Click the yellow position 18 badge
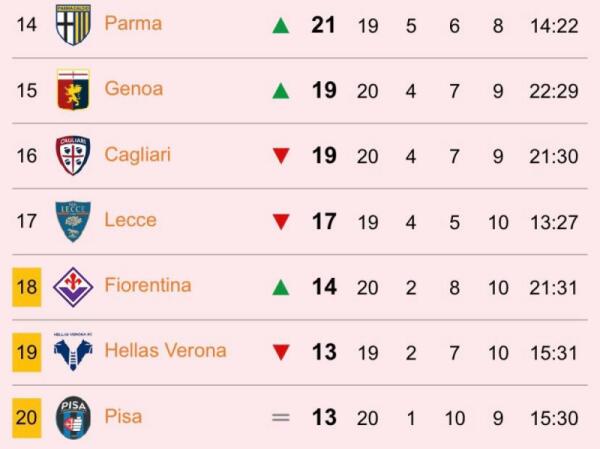The height and width of the screenshot is (449, 600). 27,287
